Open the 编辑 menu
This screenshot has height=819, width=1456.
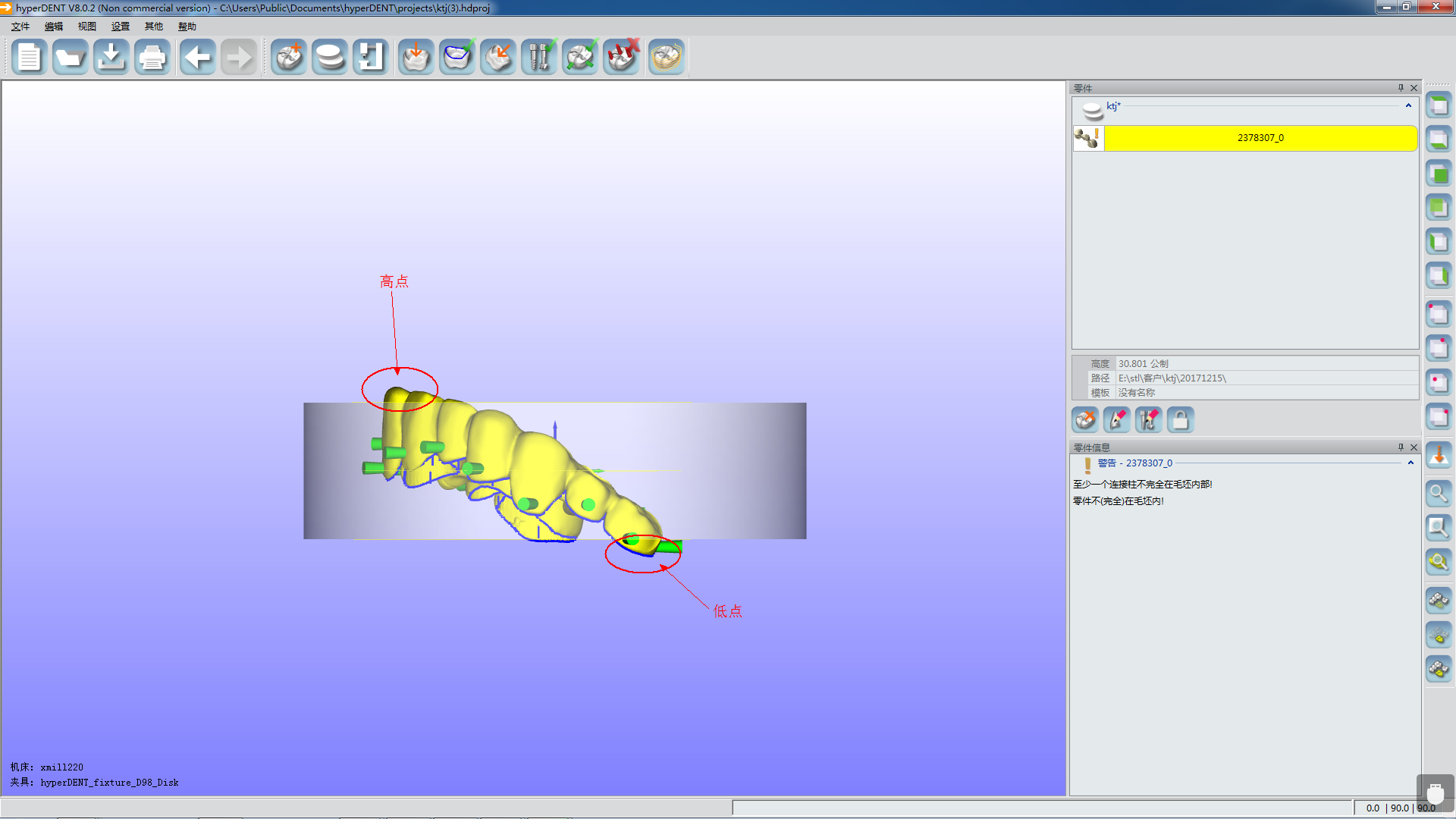(x=54, y=27)
